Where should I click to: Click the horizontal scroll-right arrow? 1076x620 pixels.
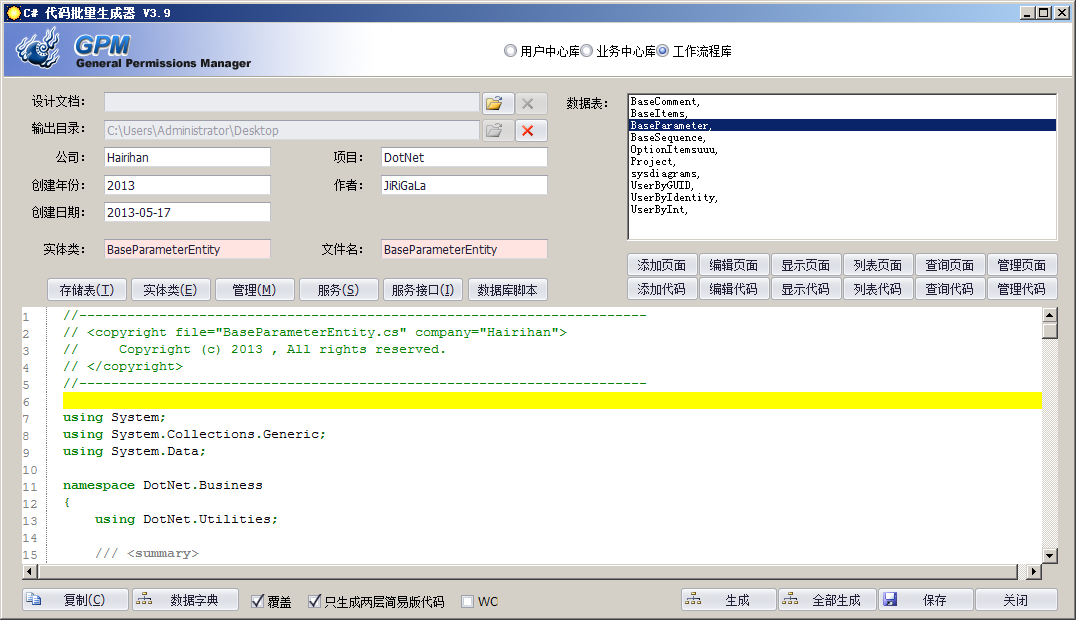[x=1034, y=571]
